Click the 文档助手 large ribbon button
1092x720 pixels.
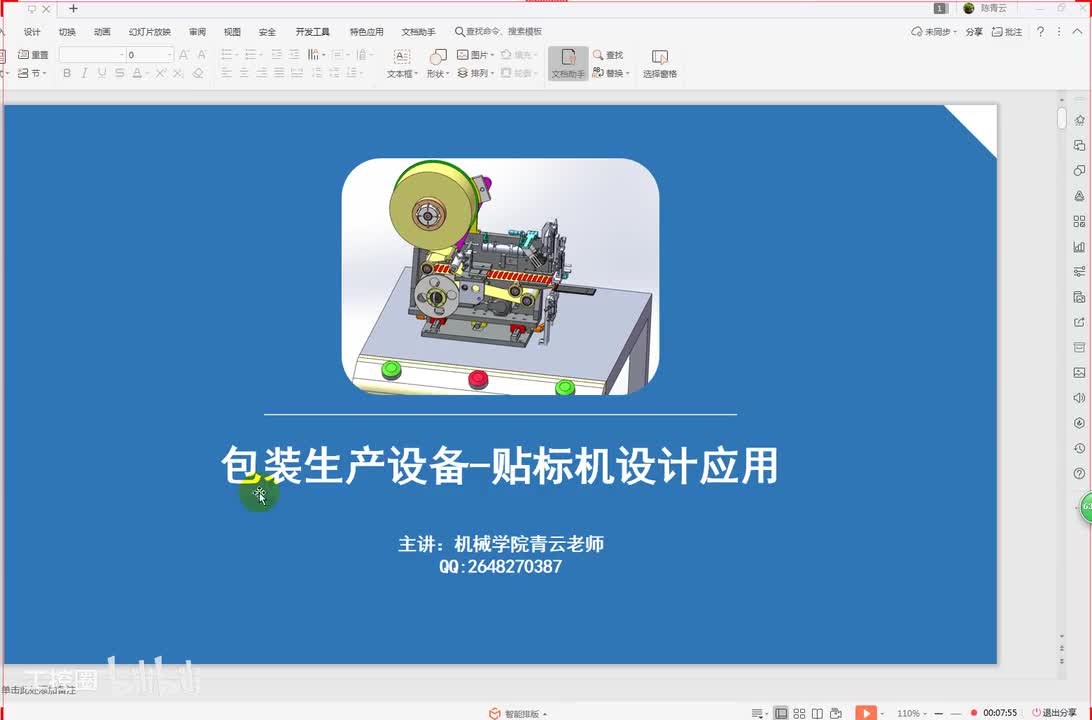(x=568, y=64)
